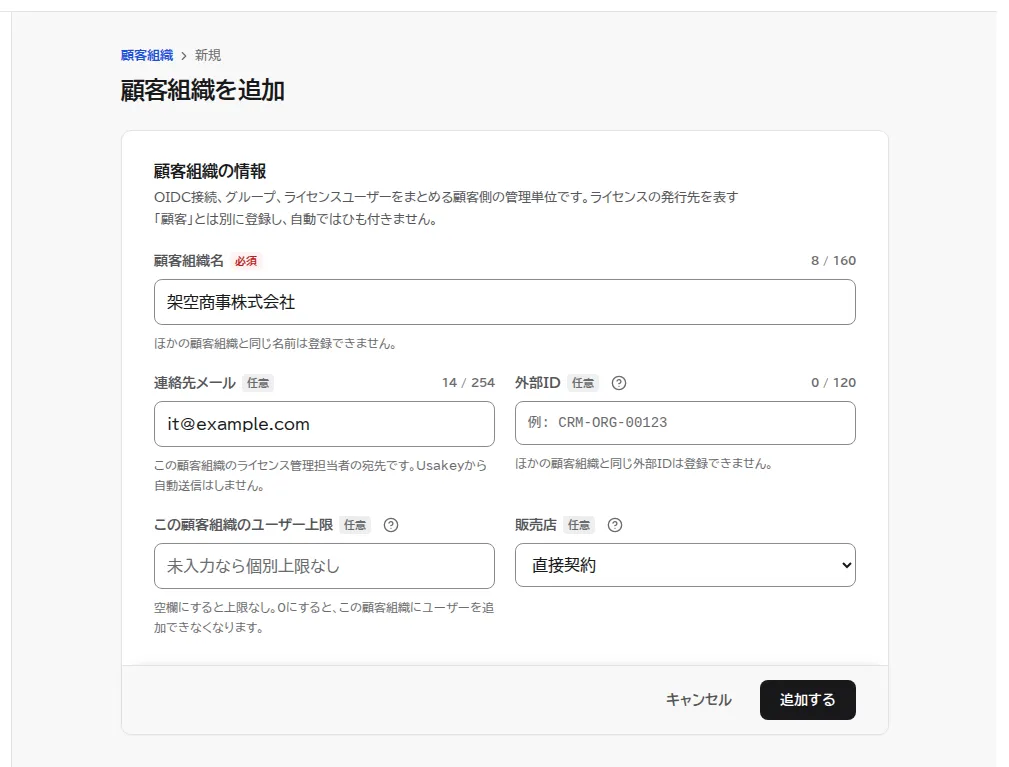Open the 販売店 dropdown
Image resolution: width=1009 pixels, height=767 pixels.
[685, 565]
